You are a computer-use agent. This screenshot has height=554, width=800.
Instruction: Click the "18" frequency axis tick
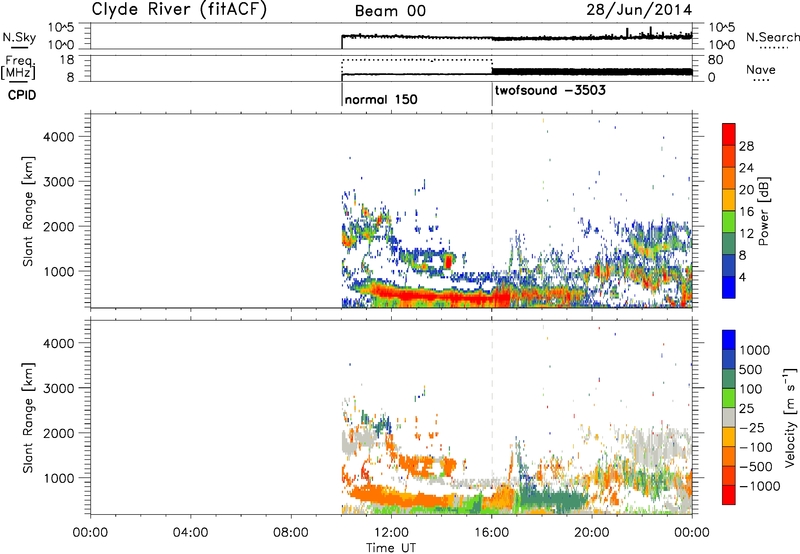coord(67,60)
